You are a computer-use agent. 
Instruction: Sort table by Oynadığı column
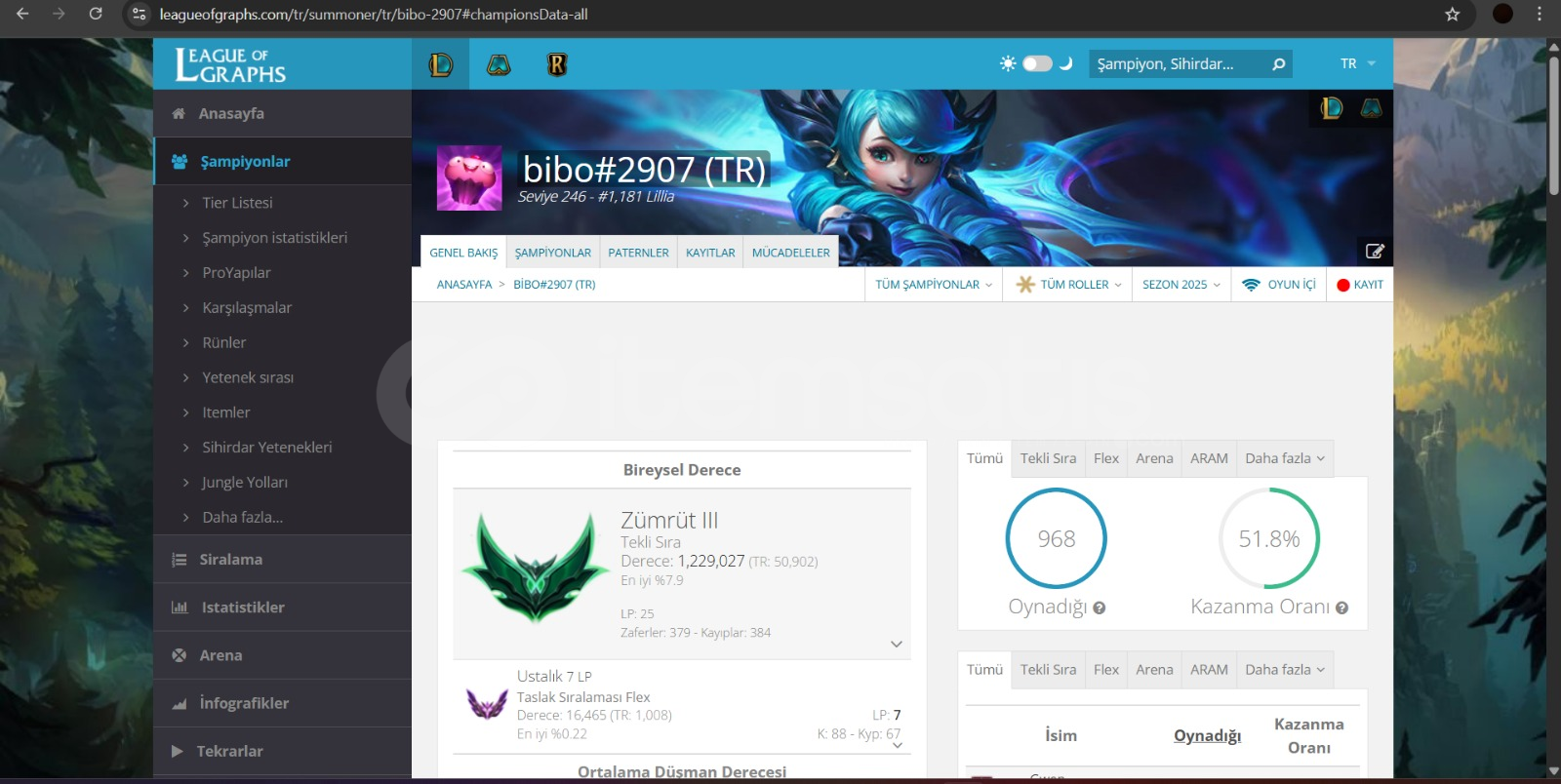1207,736
